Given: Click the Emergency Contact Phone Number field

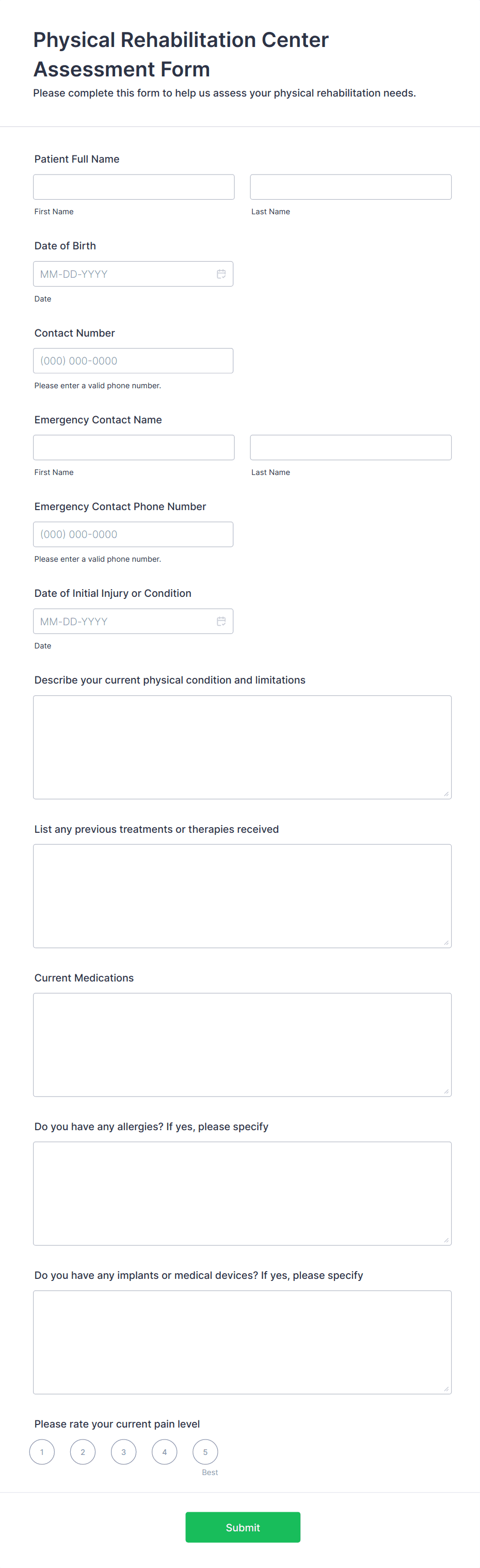Looking at the screenshot, I should pos(133,534).
